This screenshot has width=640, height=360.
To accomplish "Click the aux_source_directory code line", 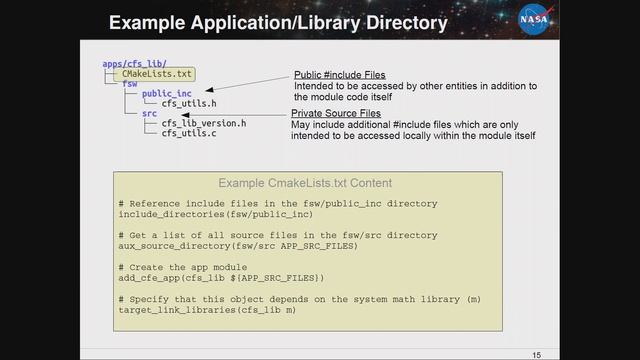I will (x=238, y=246).
